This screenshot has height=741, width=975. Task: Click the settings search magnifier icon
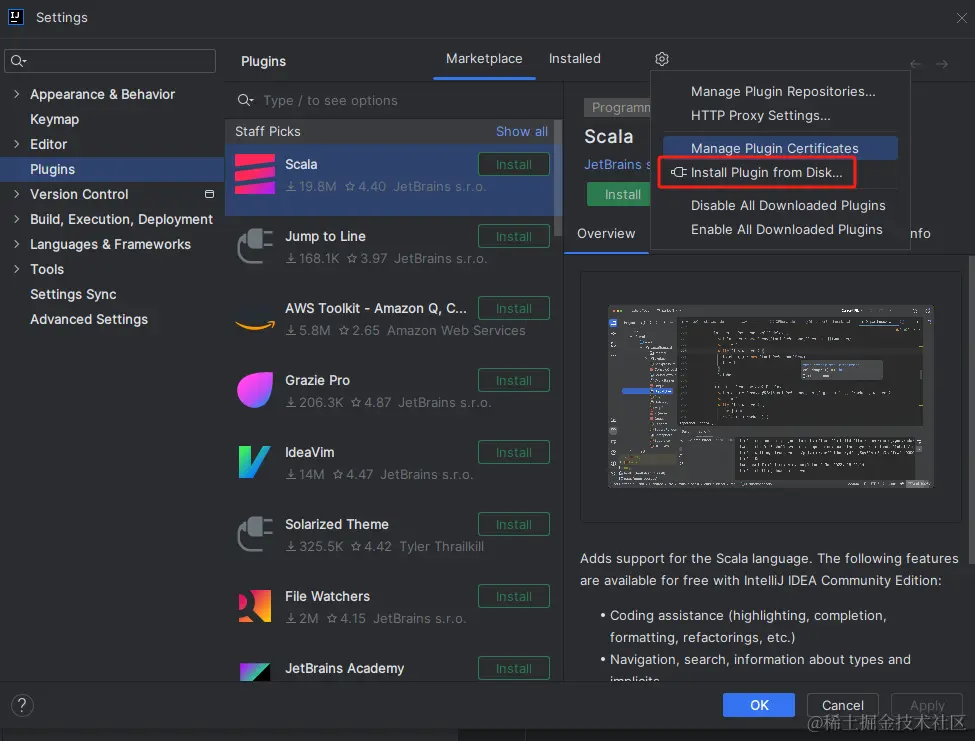coord(18,61)
